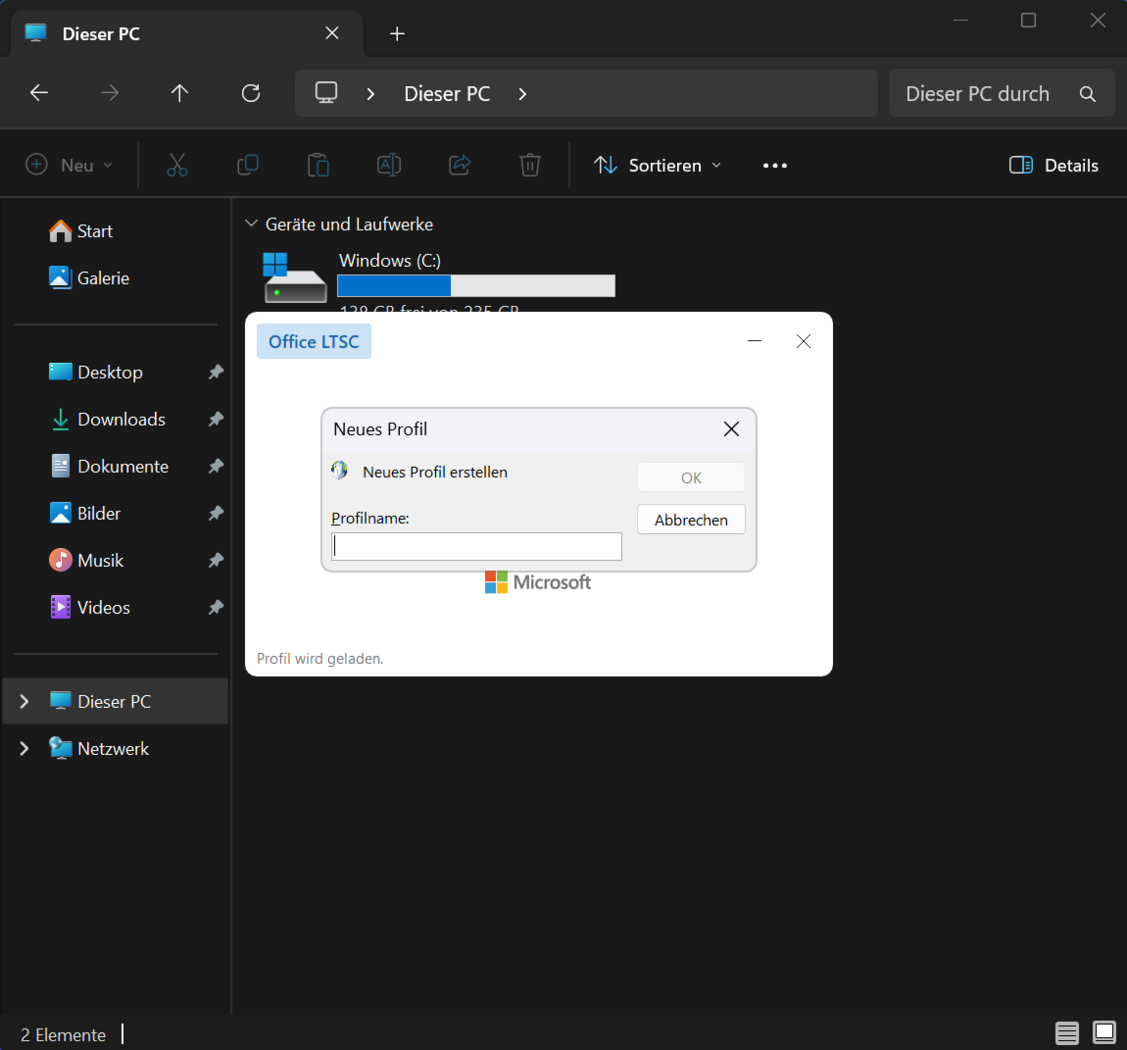This screenshot has height=1050, width=1127.
Task: Open Dokumente in the sidebar
Action: [x=109, y=466]
